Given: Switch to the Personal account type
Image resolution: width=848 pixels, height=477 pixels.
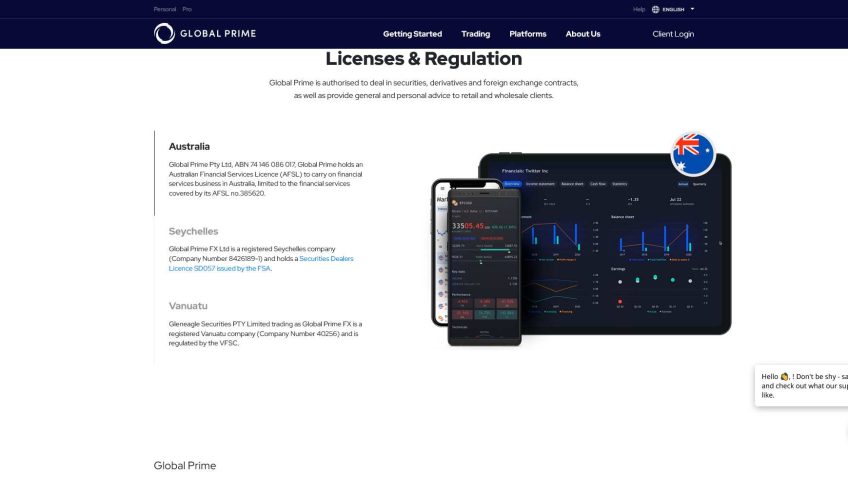Looking at the screenshot, I should pyautogui.click(x=164, y=9).
